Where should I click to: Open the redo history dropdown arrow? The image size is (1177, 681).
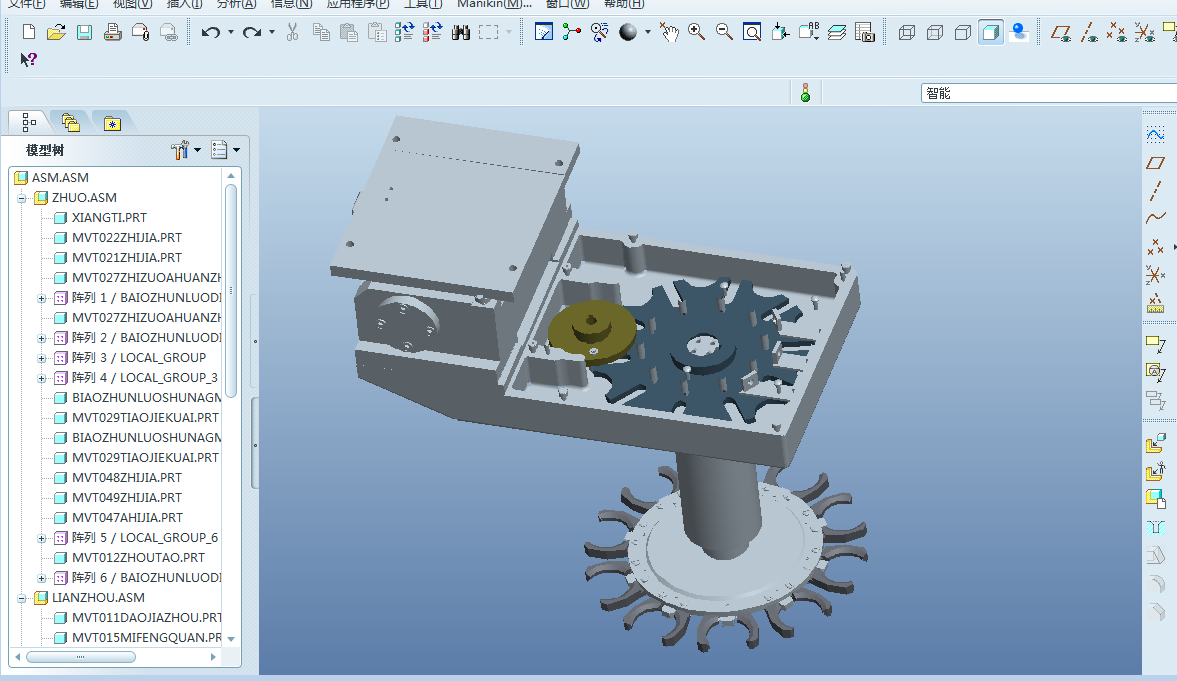tap(272, 32)
